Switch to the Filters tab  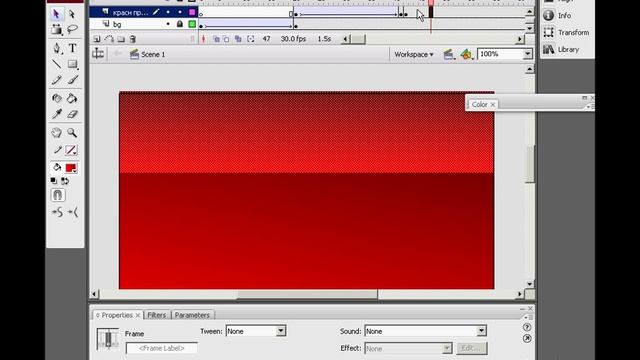pos(157,315)
